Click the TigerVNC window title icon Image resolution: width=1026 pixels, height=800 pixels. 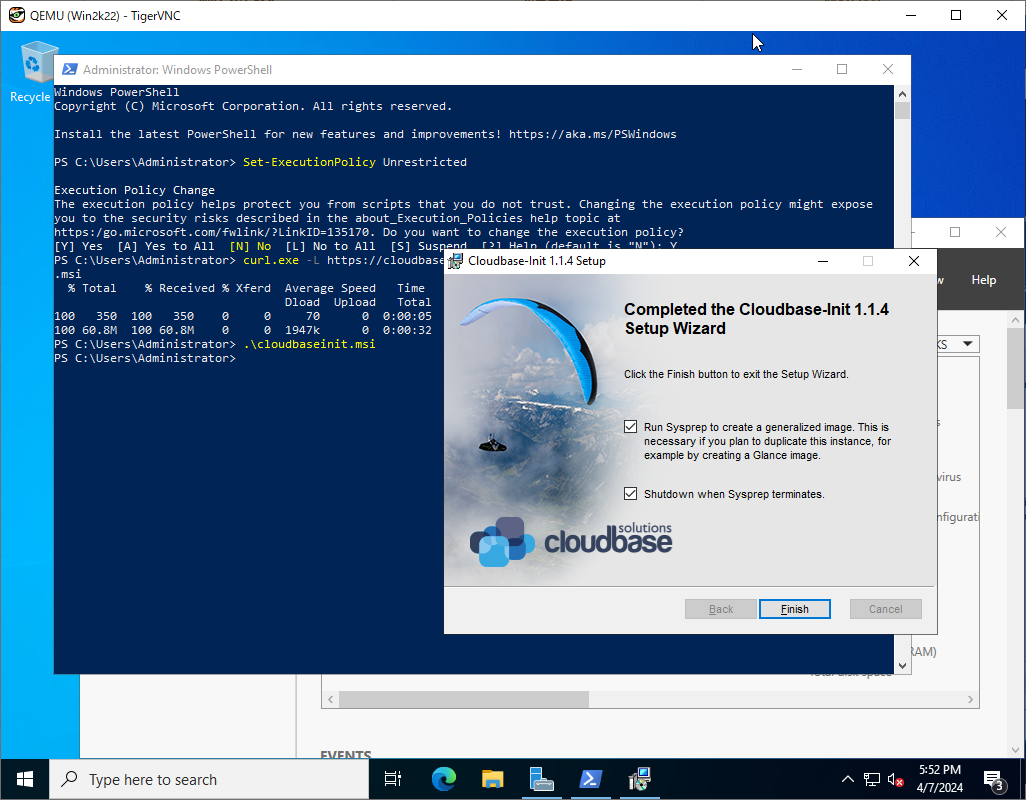[16, 15]
